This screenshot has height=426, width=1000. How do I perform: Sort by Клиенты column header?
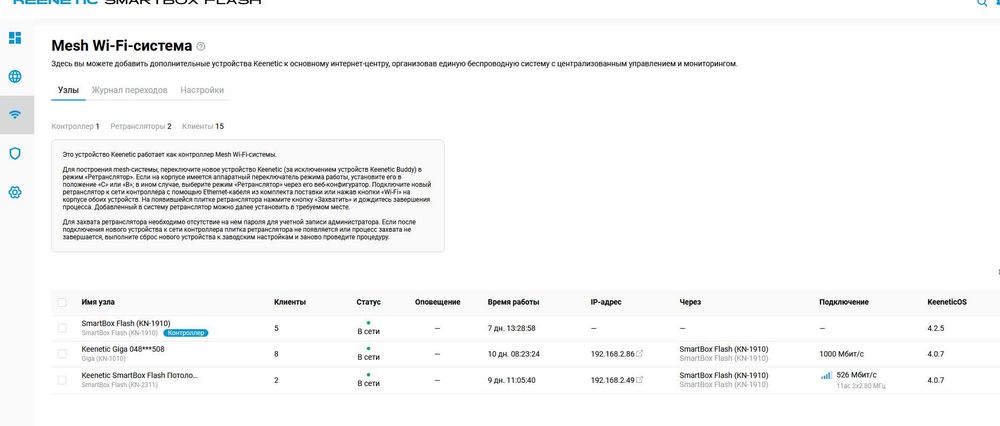click(290, 302)
